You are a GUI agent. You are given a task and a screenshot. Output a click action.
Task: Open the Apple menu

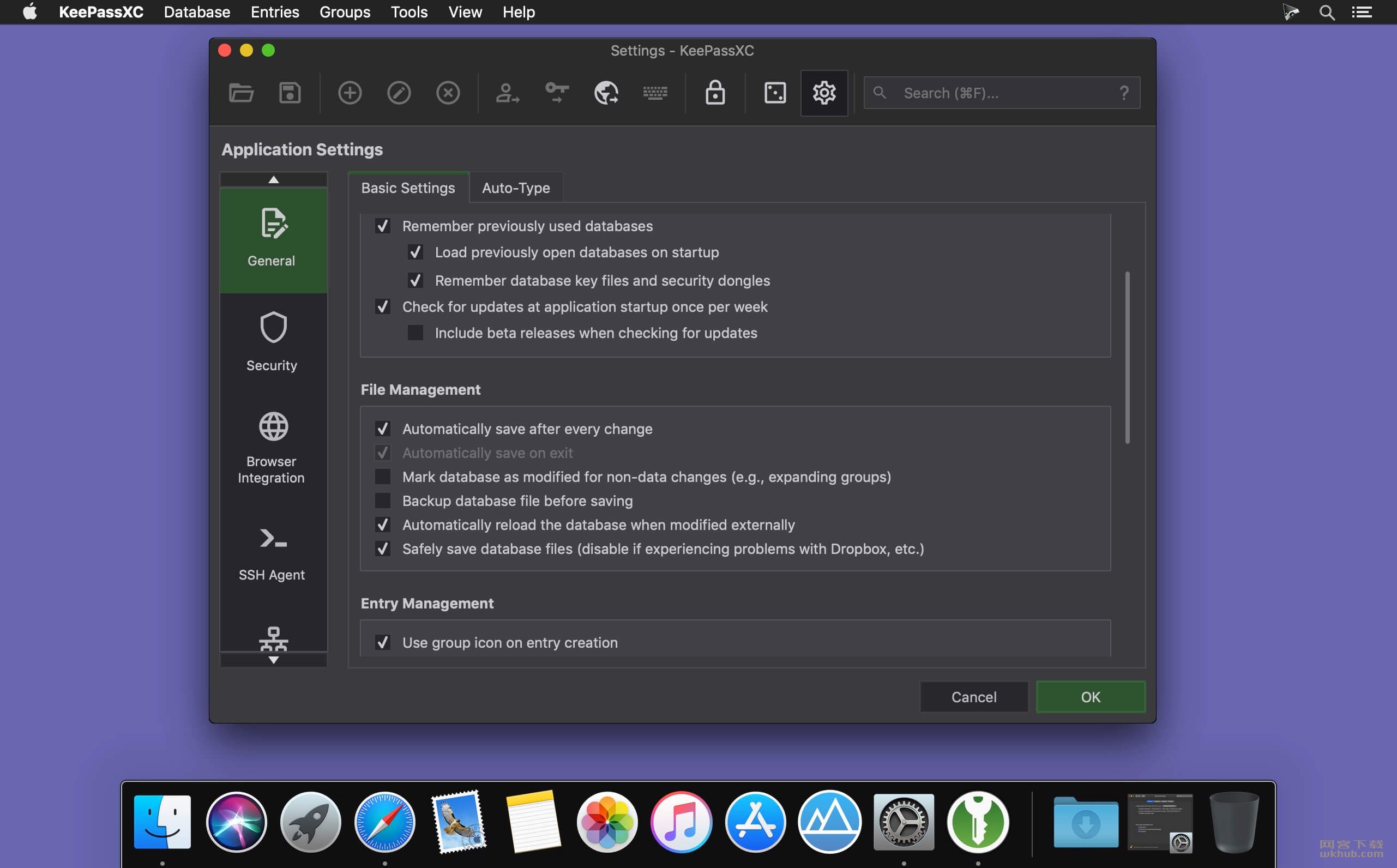point(29,12)
